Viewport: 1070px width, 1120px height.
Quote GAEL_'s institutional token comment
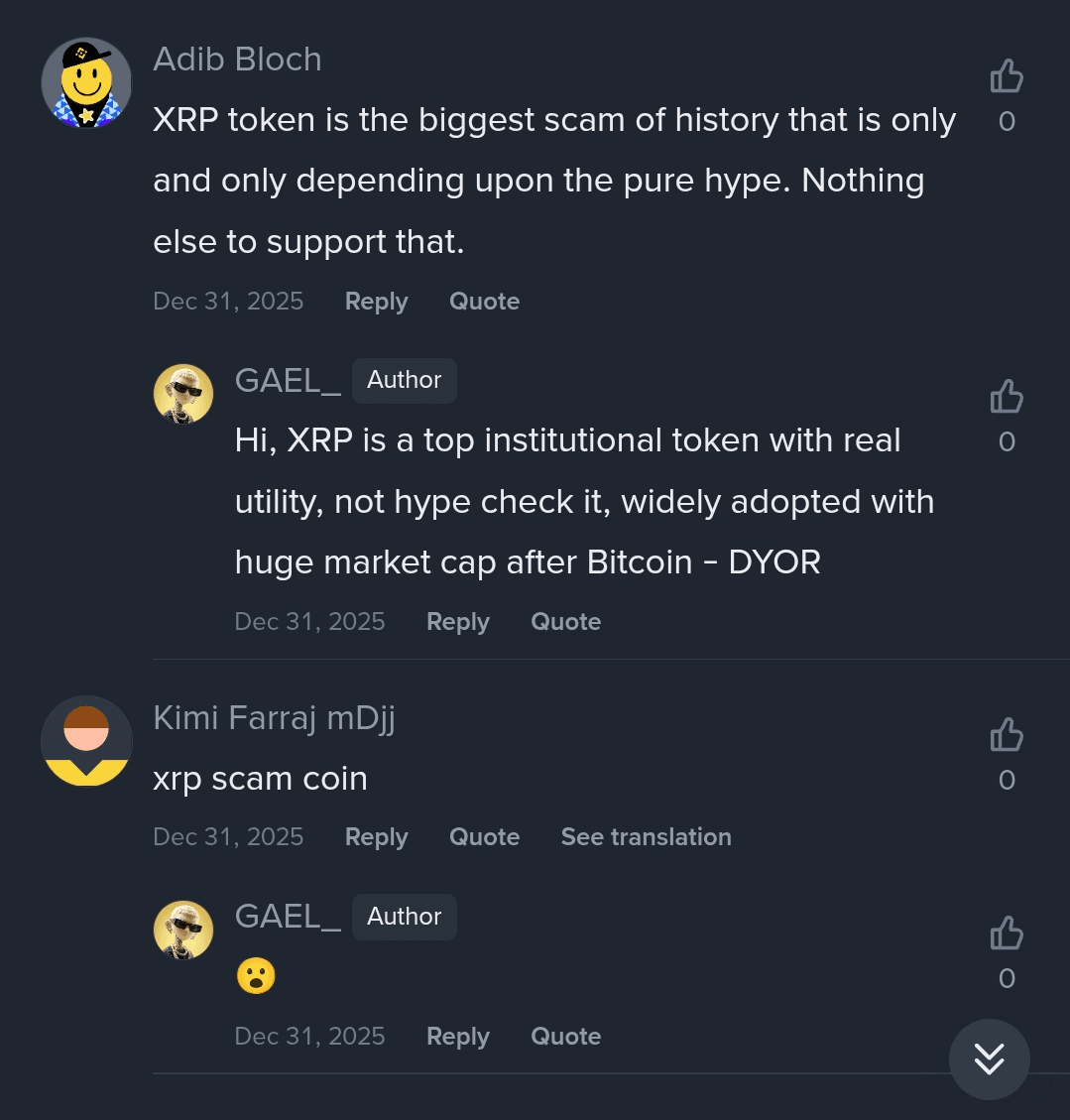[565, 622]
